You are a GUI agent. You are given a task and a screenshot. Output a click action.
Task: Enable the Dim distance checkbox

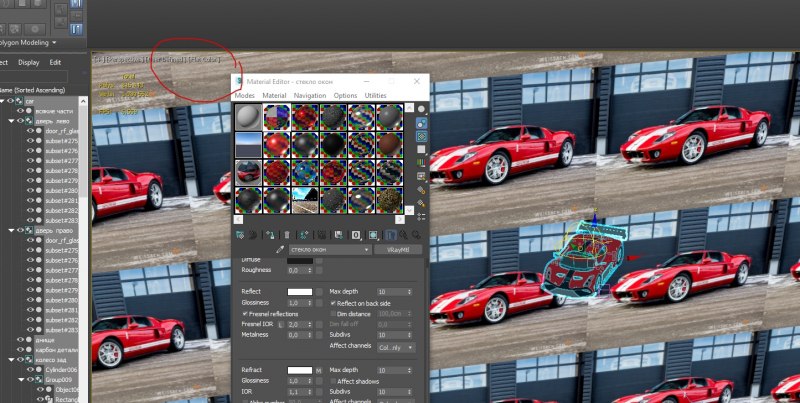[333, 314]
